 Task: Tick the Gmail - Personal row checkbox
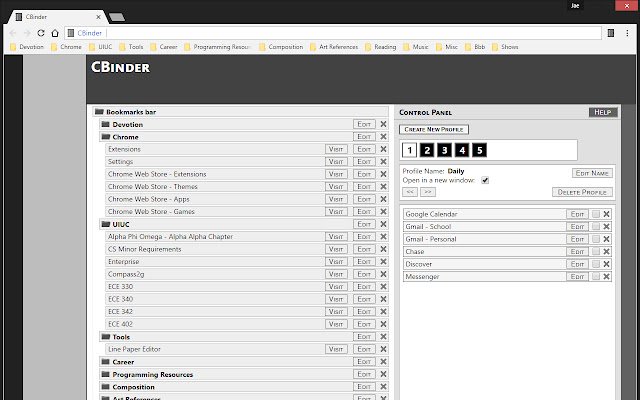tap(596, 239)
